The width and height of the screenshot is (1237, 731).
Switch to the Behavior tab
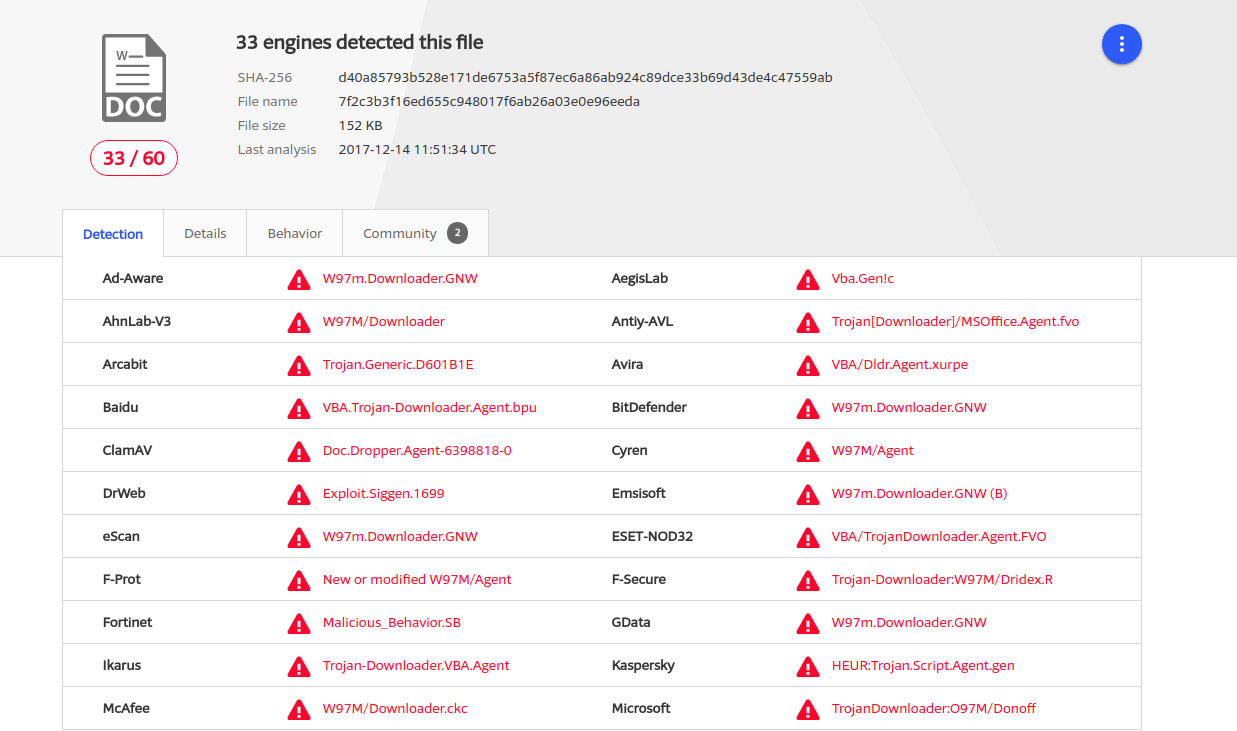pyautogui.click(x=295, y=233)
